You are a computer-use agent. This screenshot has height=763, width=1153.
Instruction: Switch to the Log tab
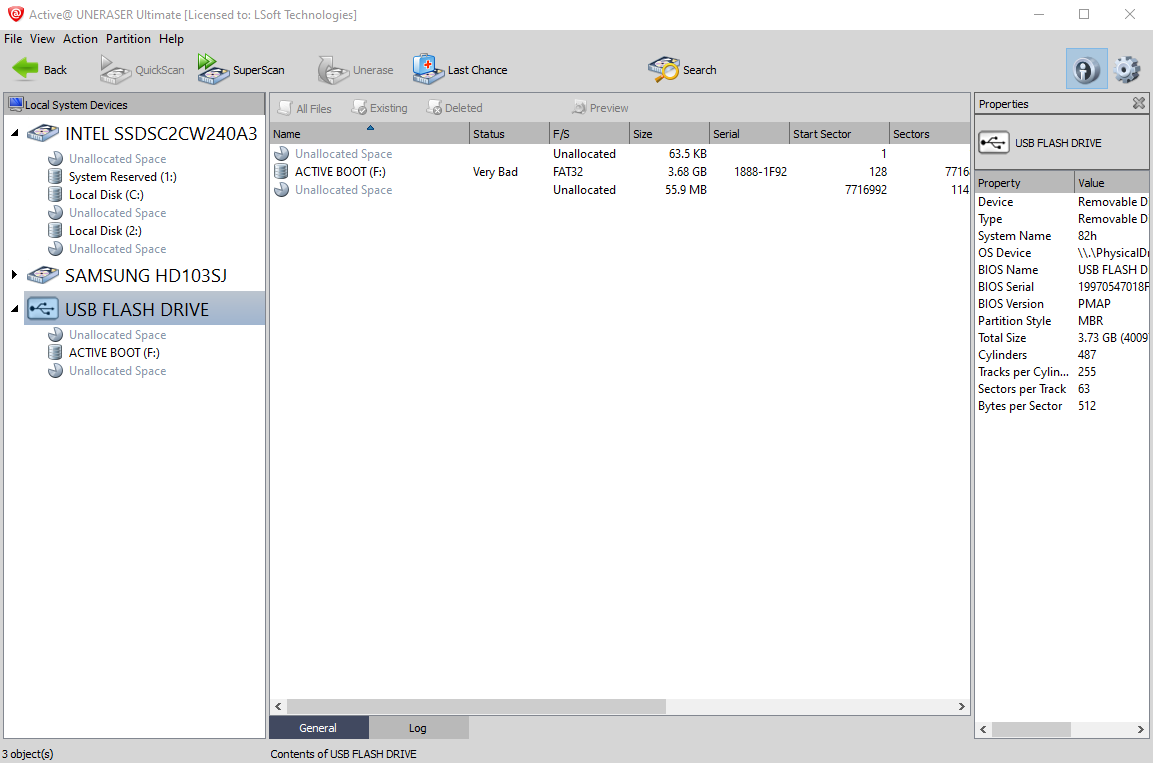[x=418, y=728]
